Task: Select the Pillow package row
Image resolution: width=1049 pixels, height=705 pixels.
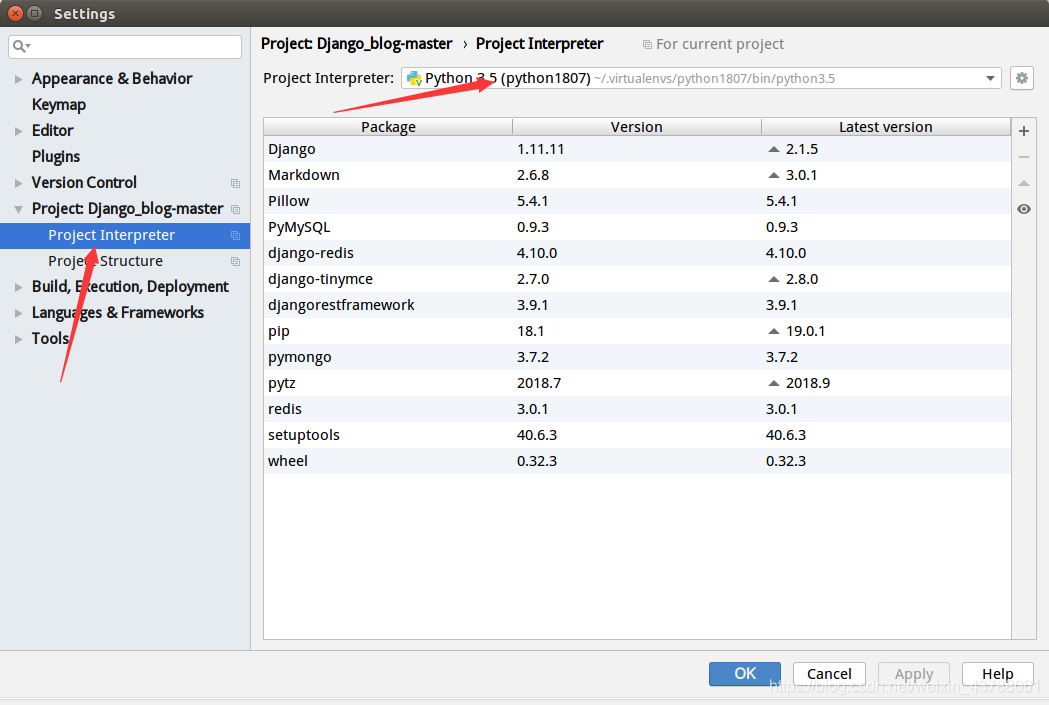Action: coord(637,201)
